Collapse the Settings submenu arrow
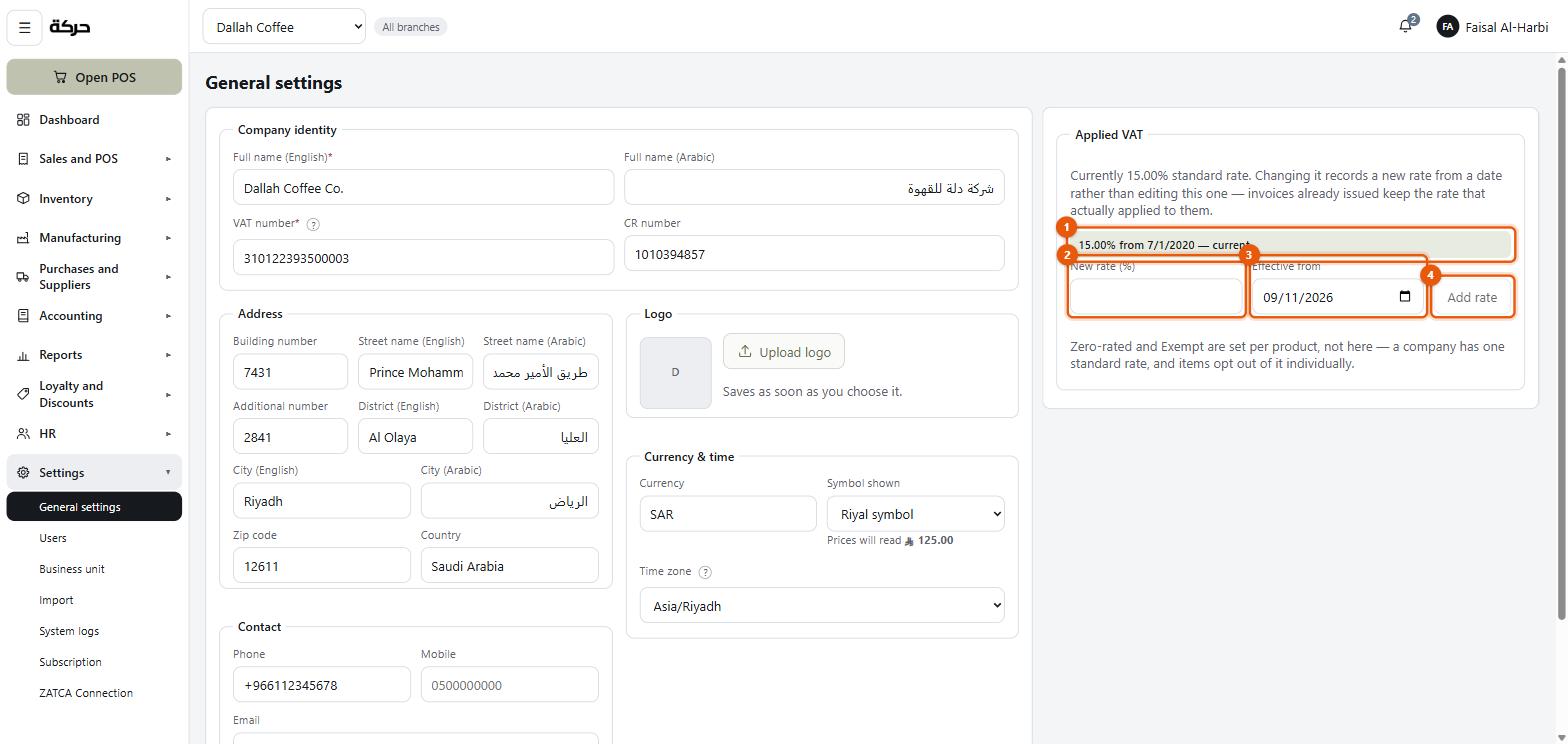Viewport: 1568px width, 744px height. tap(168, 473)
